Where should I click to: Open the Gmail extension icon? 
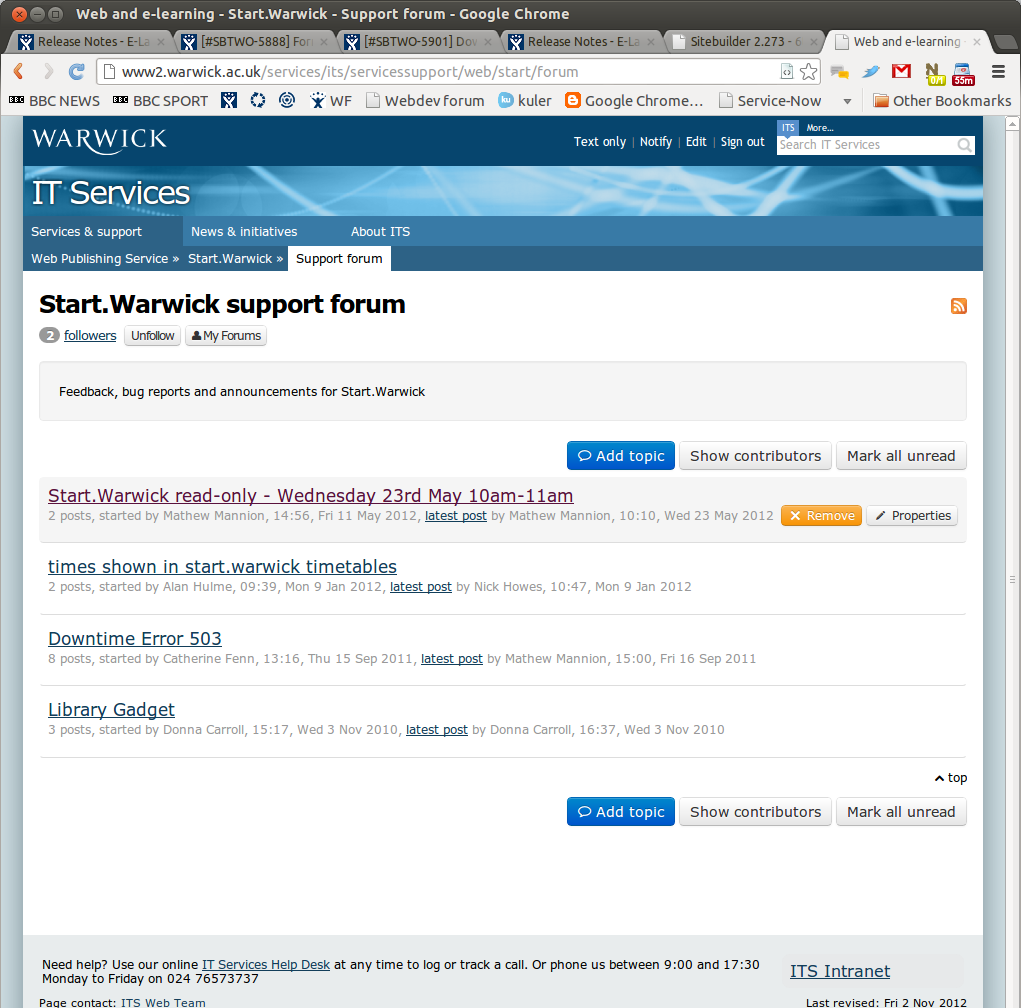tap(901, 72)
